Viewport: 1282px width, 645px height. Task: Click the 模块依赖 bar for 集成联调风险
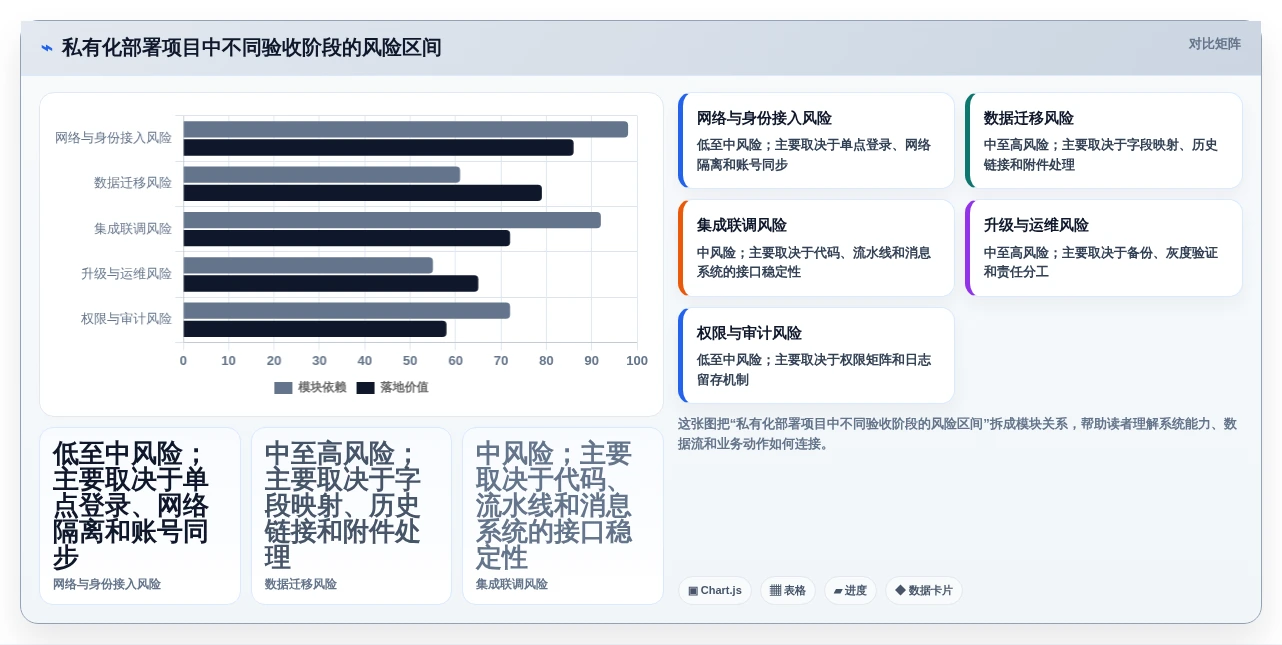pos(392,220)
